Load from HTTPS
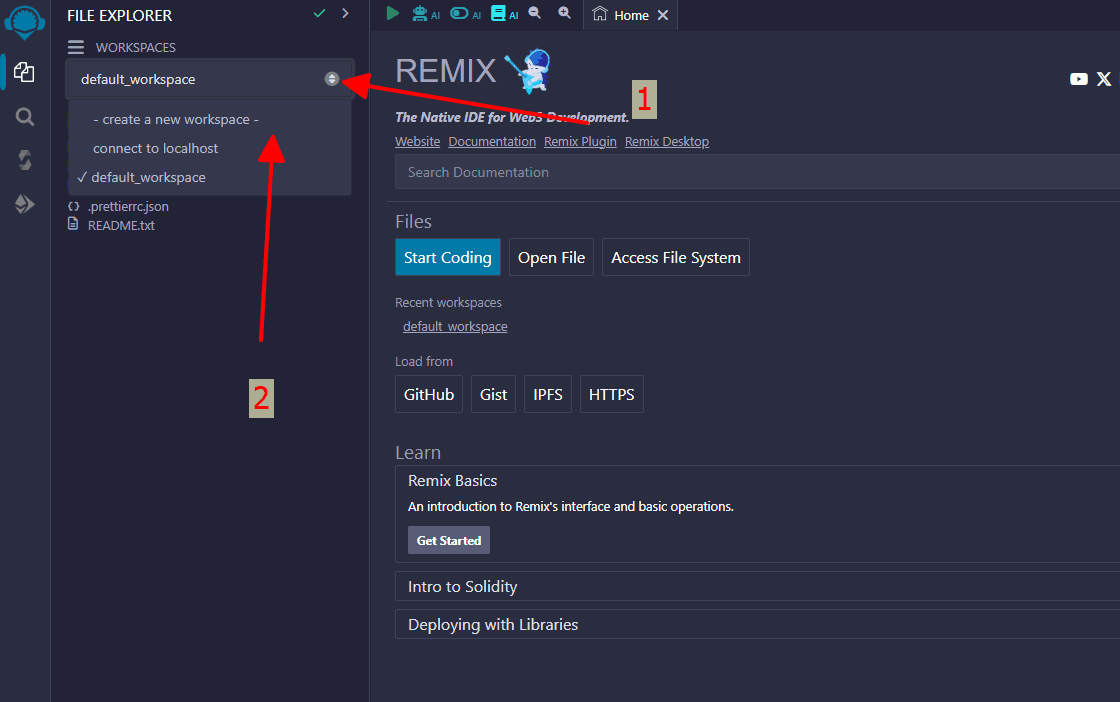 [x=611, y=394]
